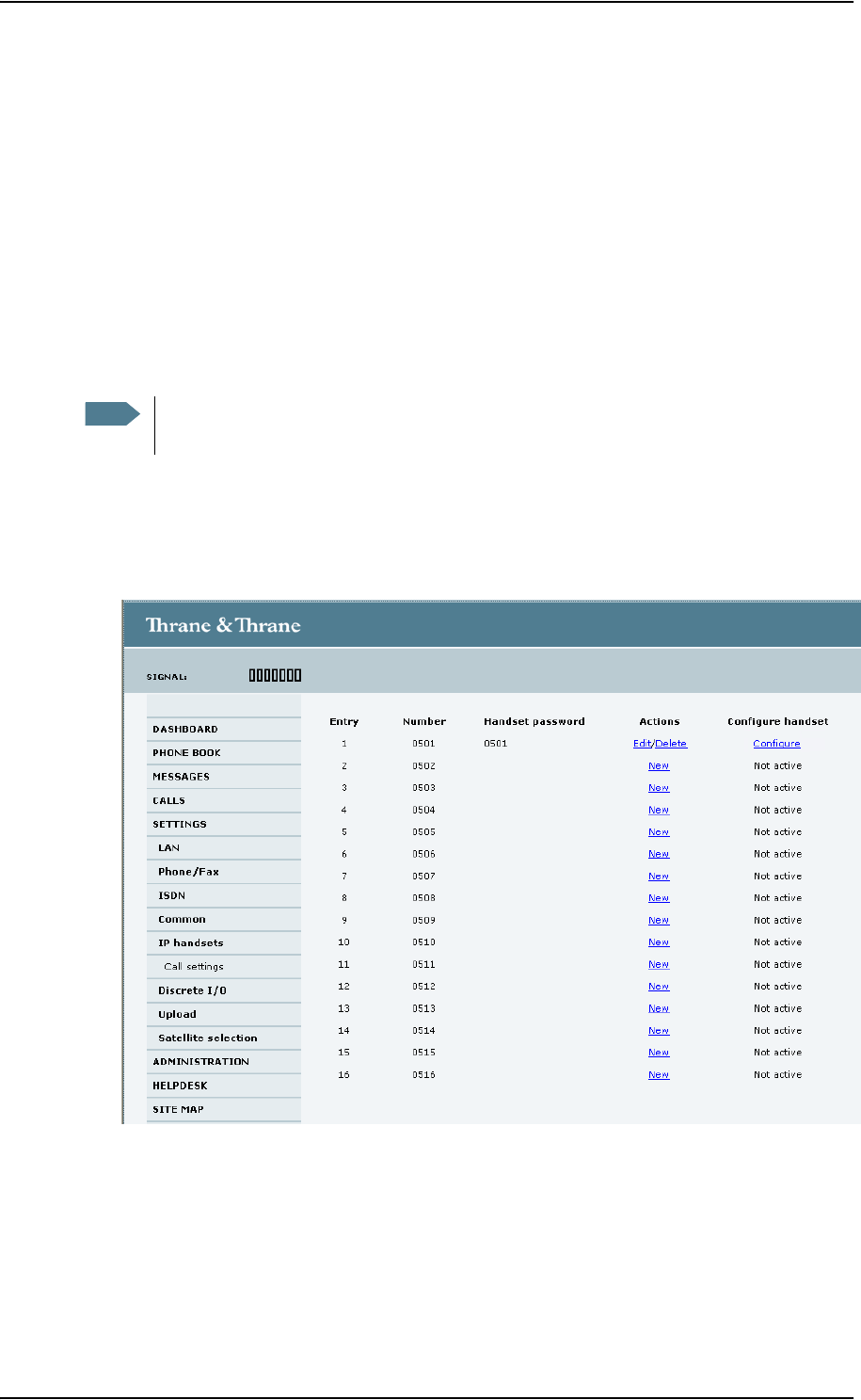861x1400 pixels.
Task: Click Configure link for entry 1
Action: [x=776, y=744]
